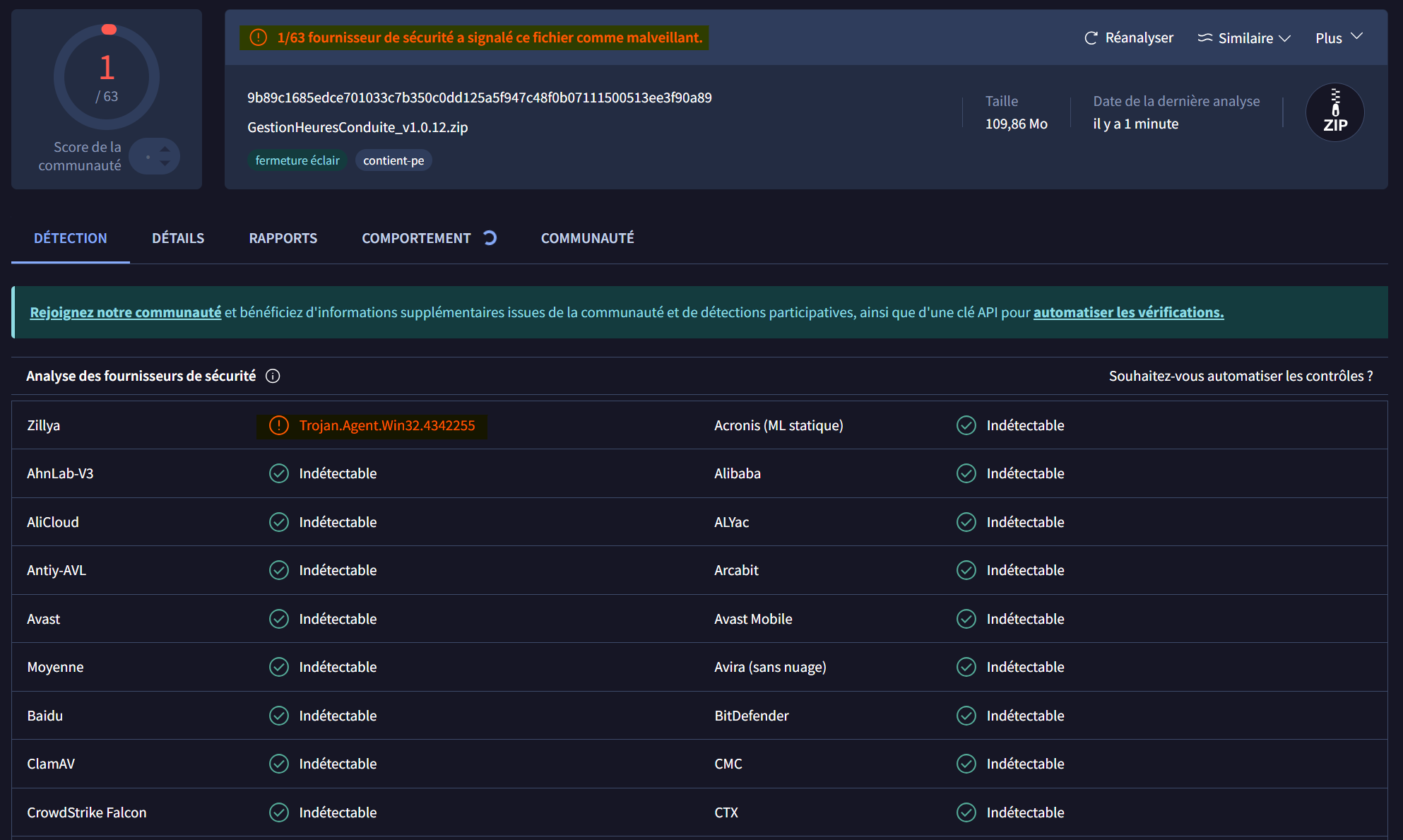Click the checkmark icon for AhnLab-V3 result
Image resolution: width=1403 pixels, height=840 pixels.
(x=279, y=473)
